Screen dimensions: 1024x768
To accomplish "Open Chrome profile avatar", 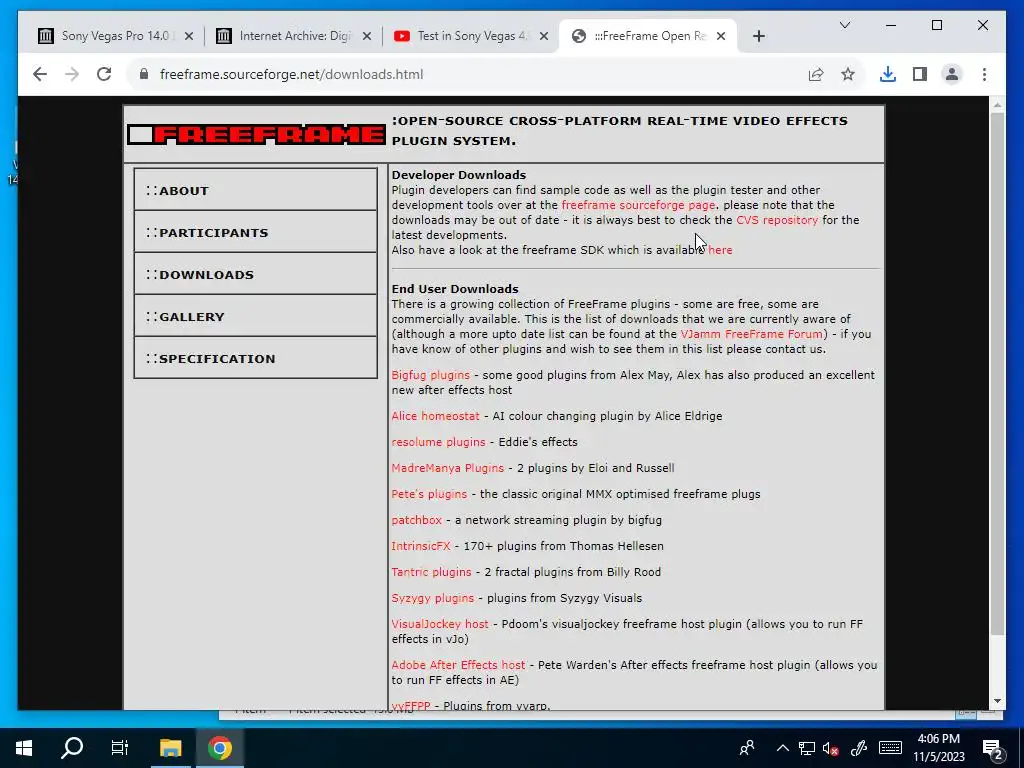I will pyautogui.click(x=952, y=74).
